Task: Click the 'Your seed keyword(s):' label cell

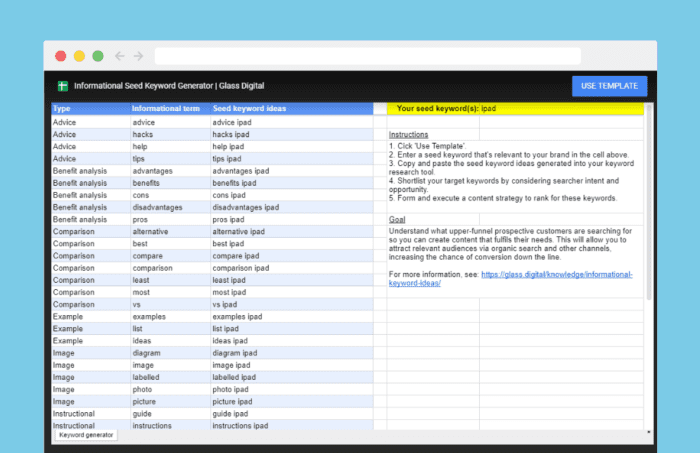Action: 433,108
